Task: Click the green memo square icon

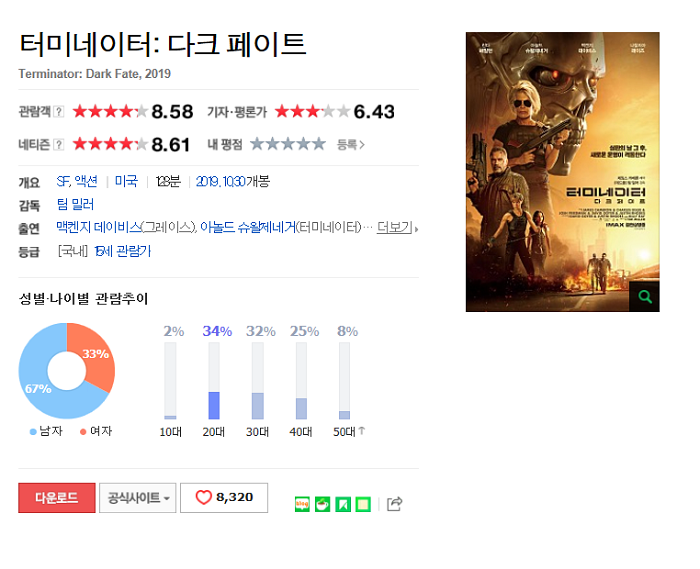Action: tap(363, 504)
